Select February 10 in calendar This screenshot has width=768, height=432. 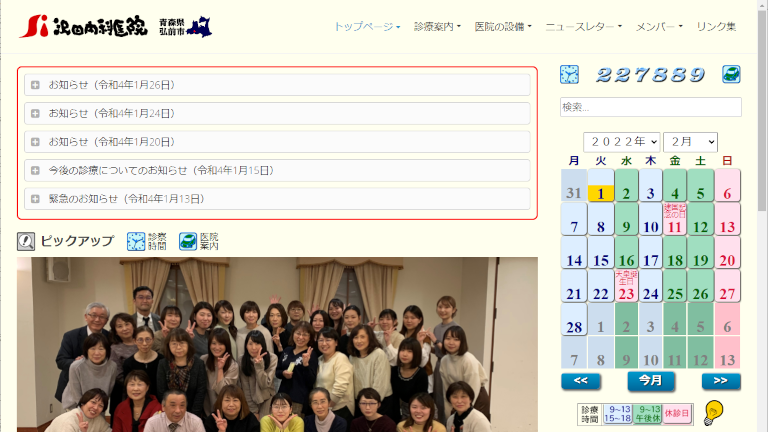pyautogui.click(x=650, y=219)
